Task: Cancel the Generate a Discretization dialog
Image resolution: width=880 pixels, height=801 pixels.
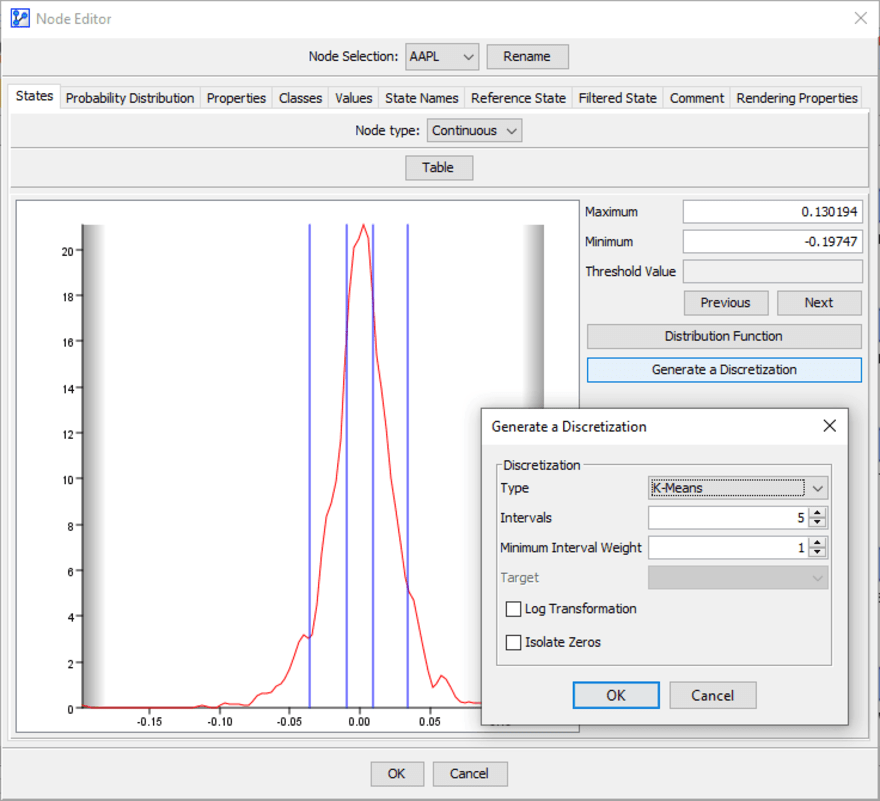Action: click(712, 695)
